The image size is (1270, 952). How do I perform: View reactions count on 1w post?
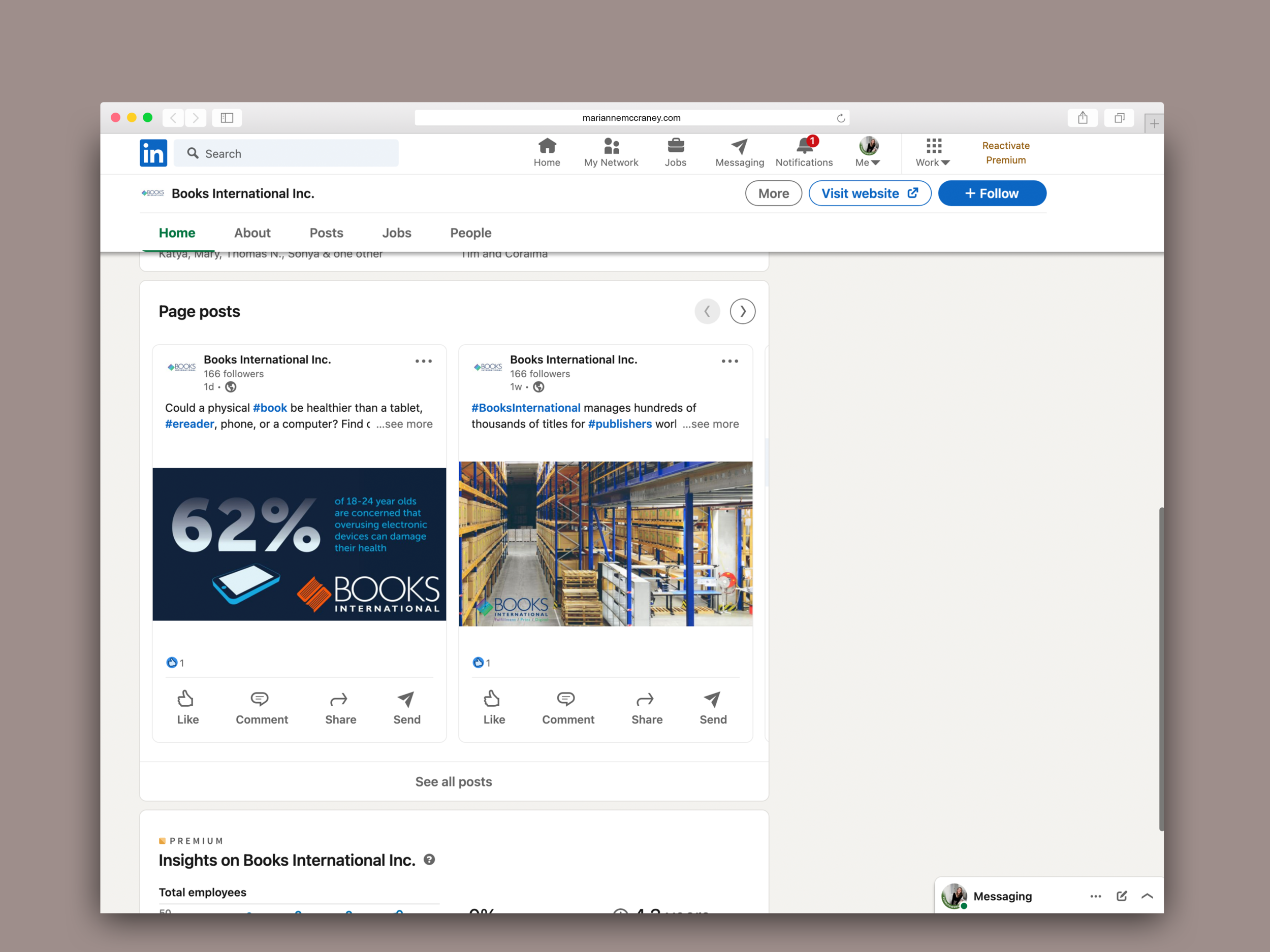[x=482, y=663]
